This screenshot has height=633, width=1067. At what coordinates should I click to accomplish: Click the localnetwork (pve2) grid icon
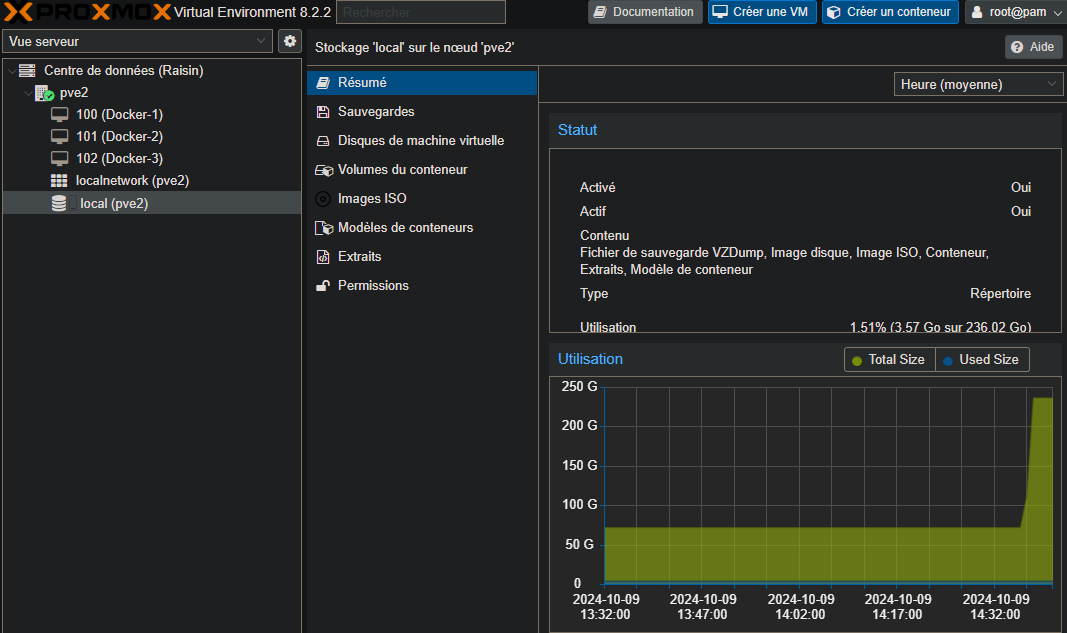click(x=60, y=181)
